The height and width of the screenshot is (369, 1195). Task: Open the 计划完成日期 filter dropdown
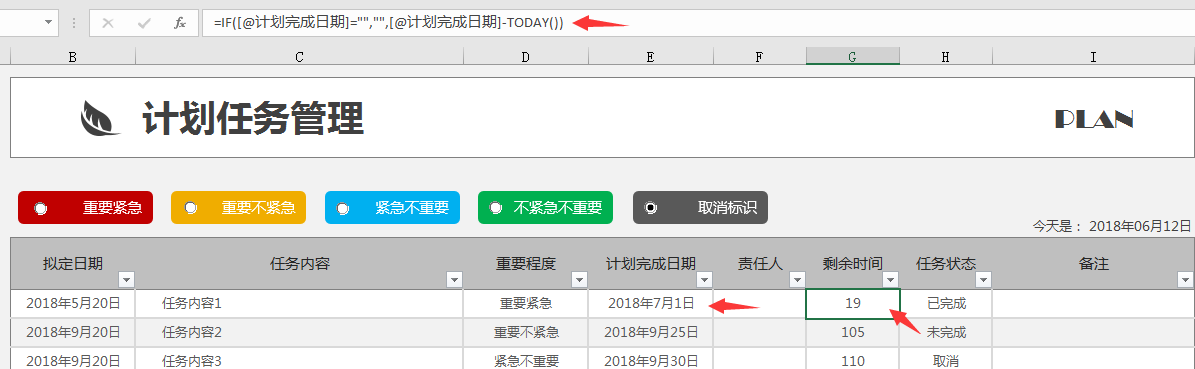tap(704, 280)
